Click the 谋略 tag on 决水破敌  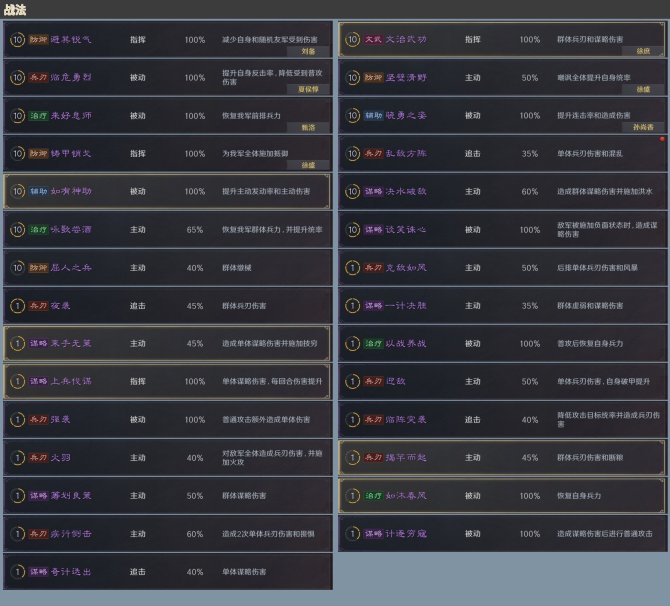pyautogui.click(x=373, y=191)
